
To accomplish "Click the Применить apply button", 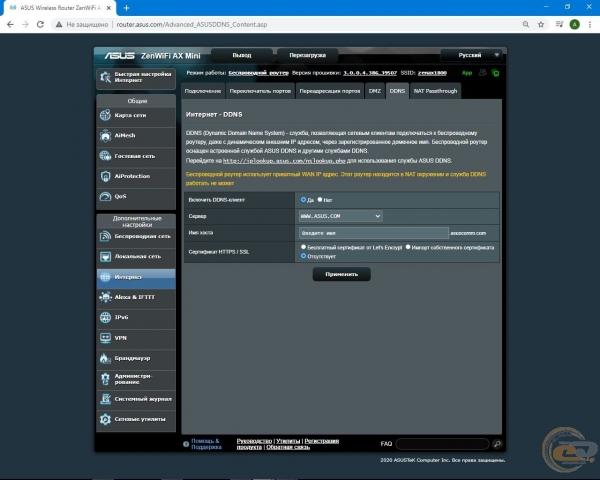I will tap(342, 274).
